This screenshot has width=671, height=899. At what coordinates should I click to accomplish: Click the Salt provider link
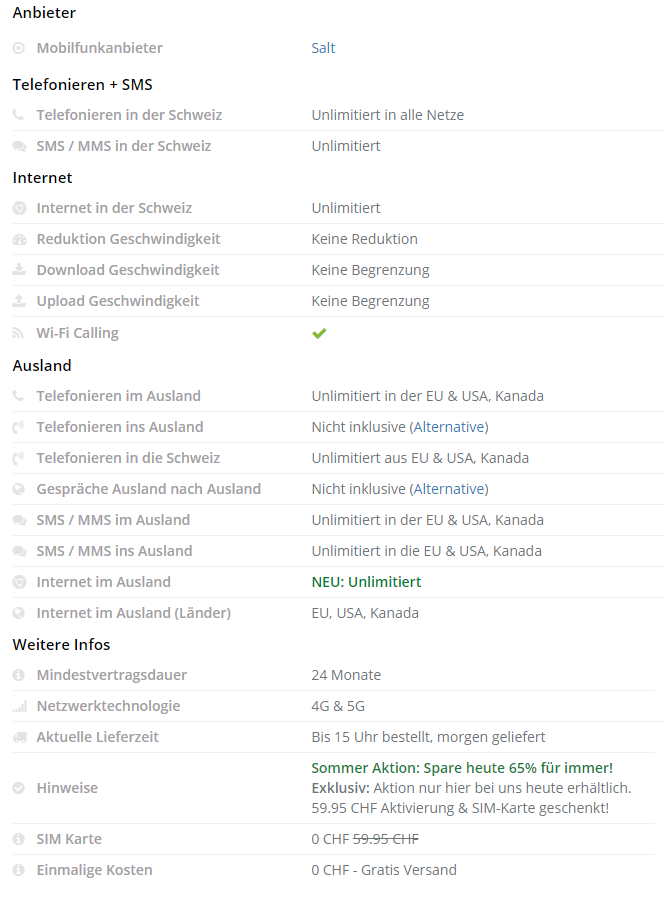point(323,48)
